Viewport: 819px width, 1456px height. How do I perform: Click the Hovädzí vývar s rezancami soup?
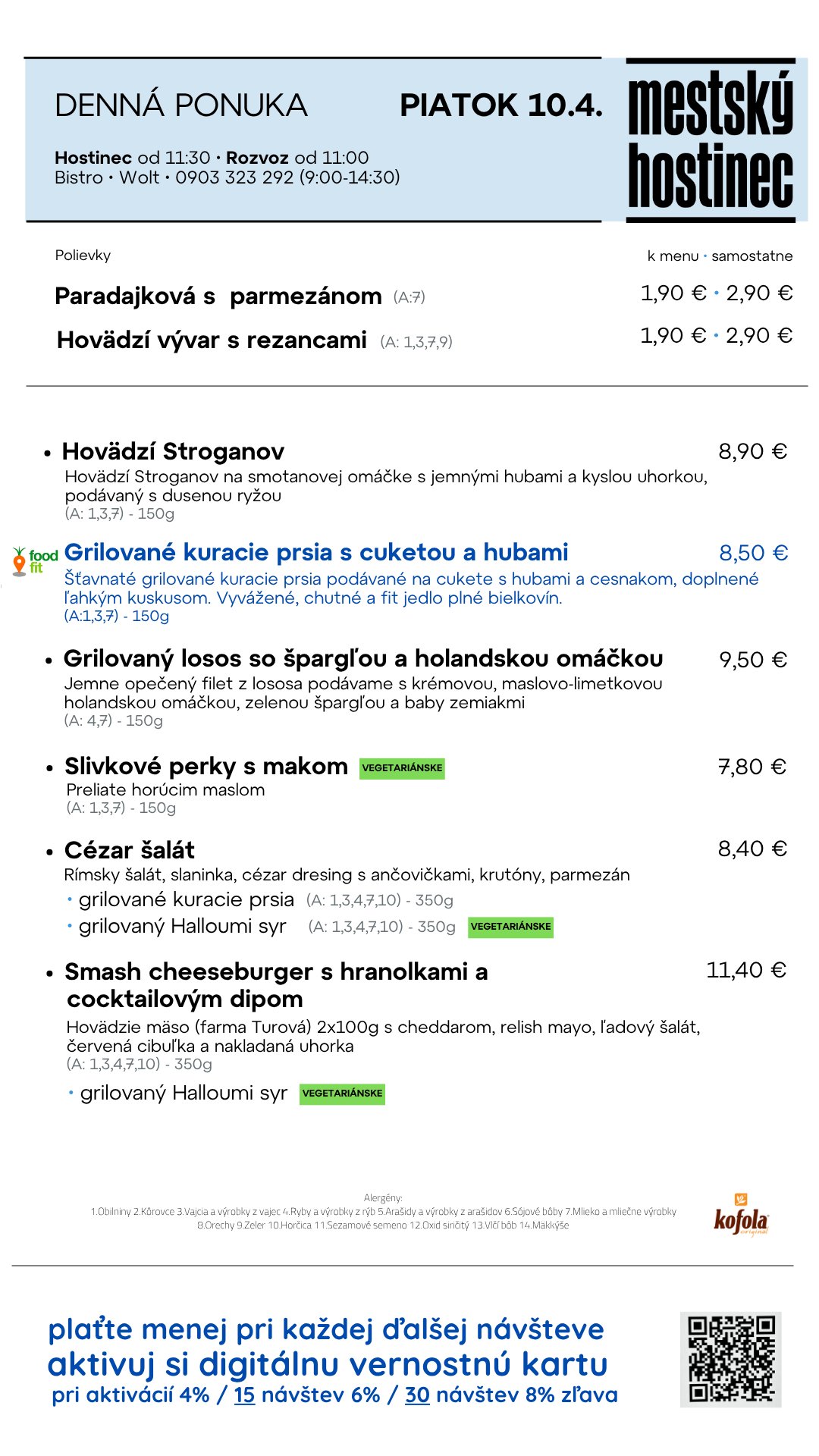click(x=212, y=340)
